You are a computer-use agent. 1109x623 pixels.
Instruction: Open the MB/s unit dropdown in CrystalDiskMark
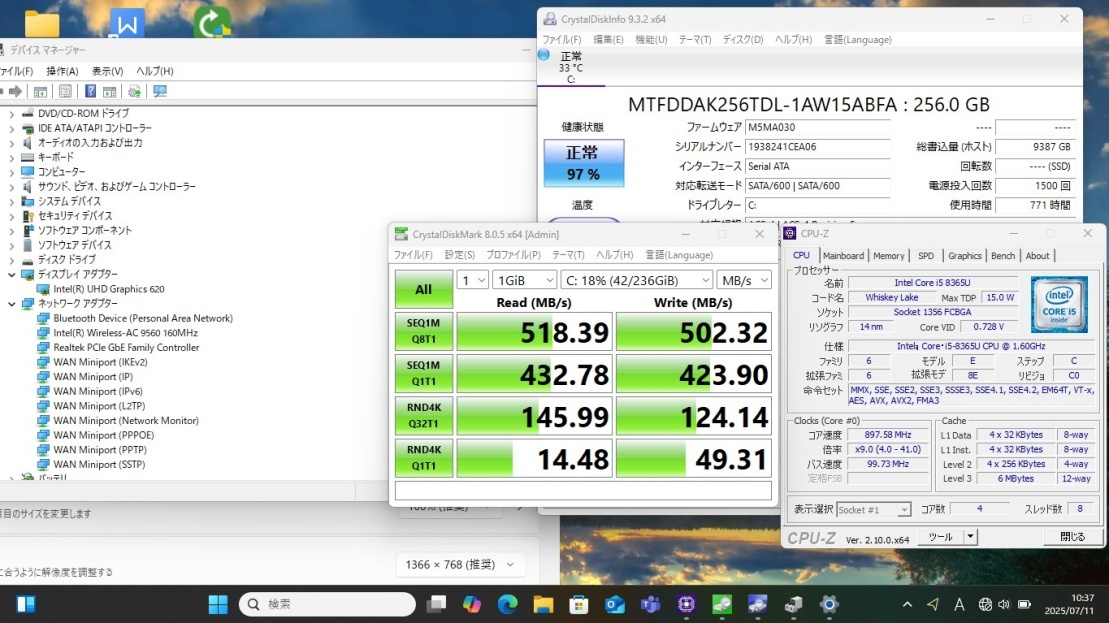[x=743, y=280]
